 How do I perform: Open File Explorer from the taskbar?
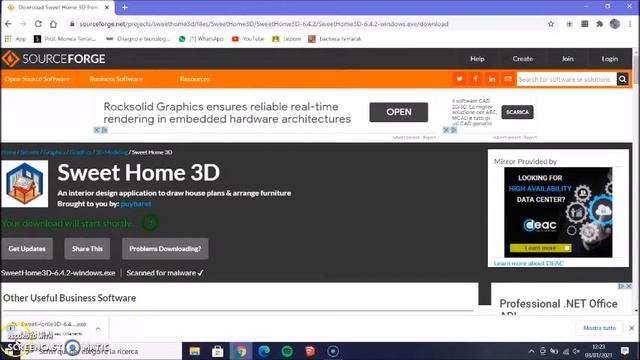[x=195, y=351]
